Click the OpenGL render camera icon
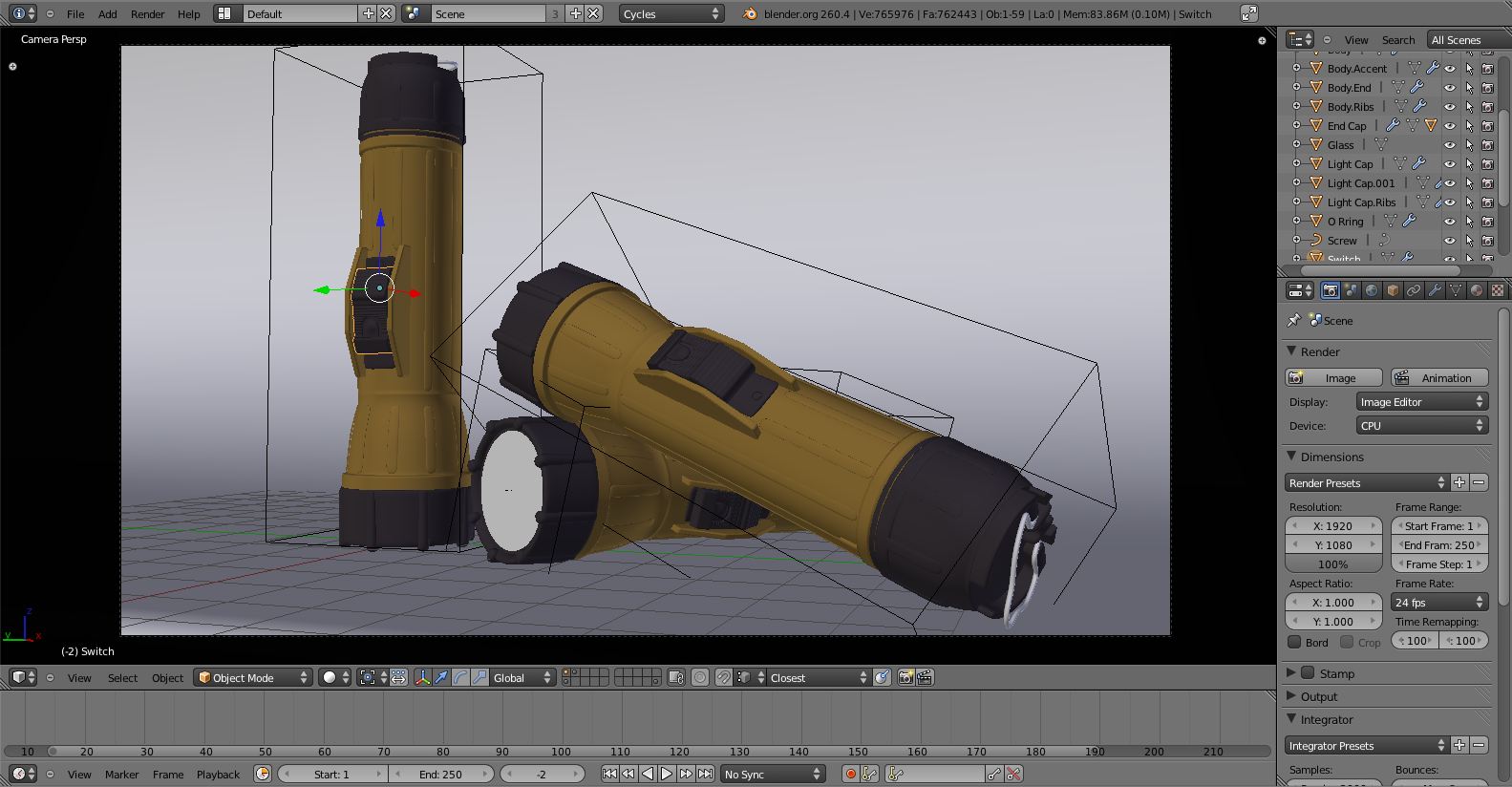The width and height of the screenshot is (1512, 787). click(905, 677)
